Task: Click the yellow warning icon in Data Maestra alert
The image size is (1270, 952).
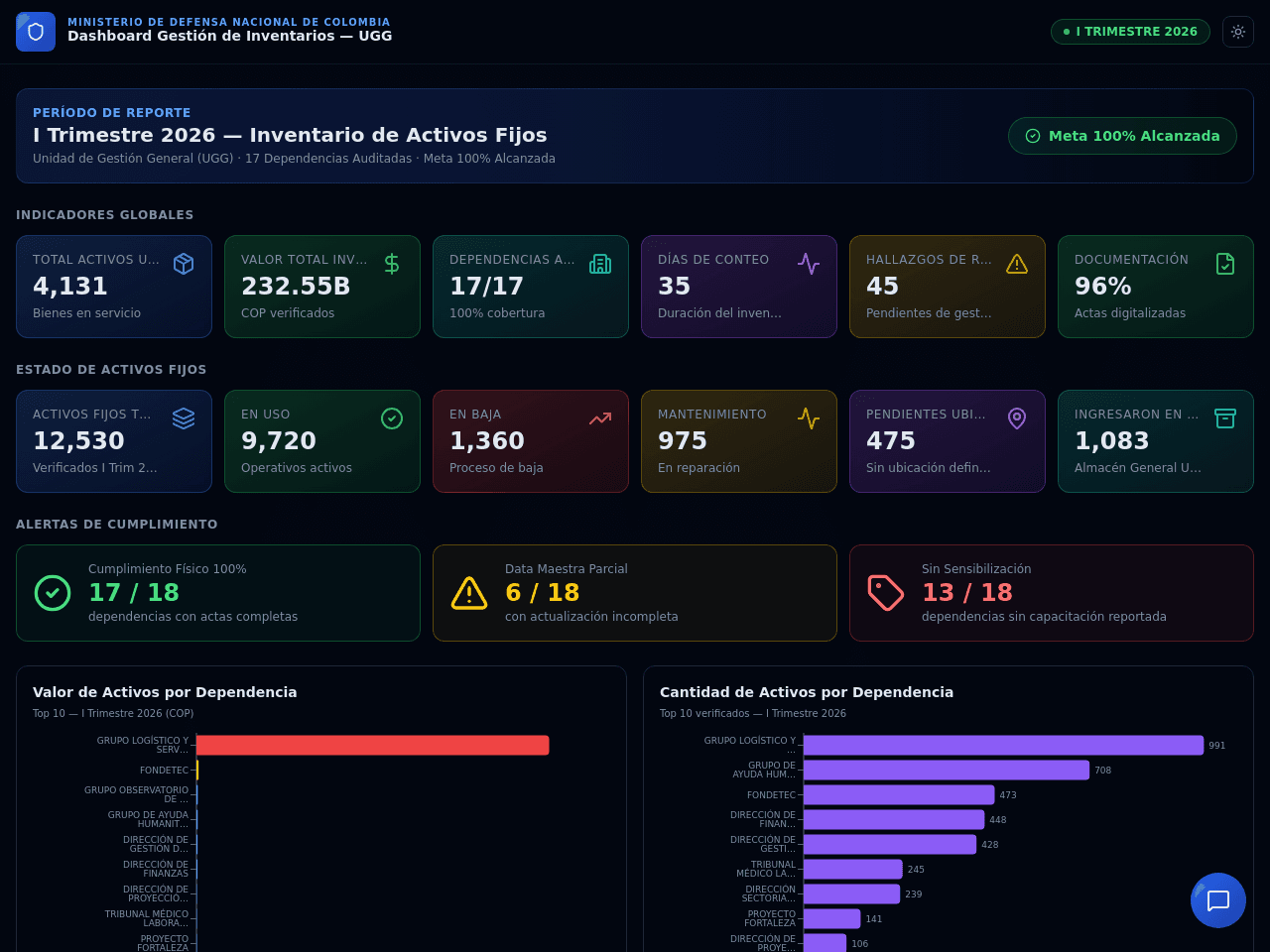Action: coord(469,593)
